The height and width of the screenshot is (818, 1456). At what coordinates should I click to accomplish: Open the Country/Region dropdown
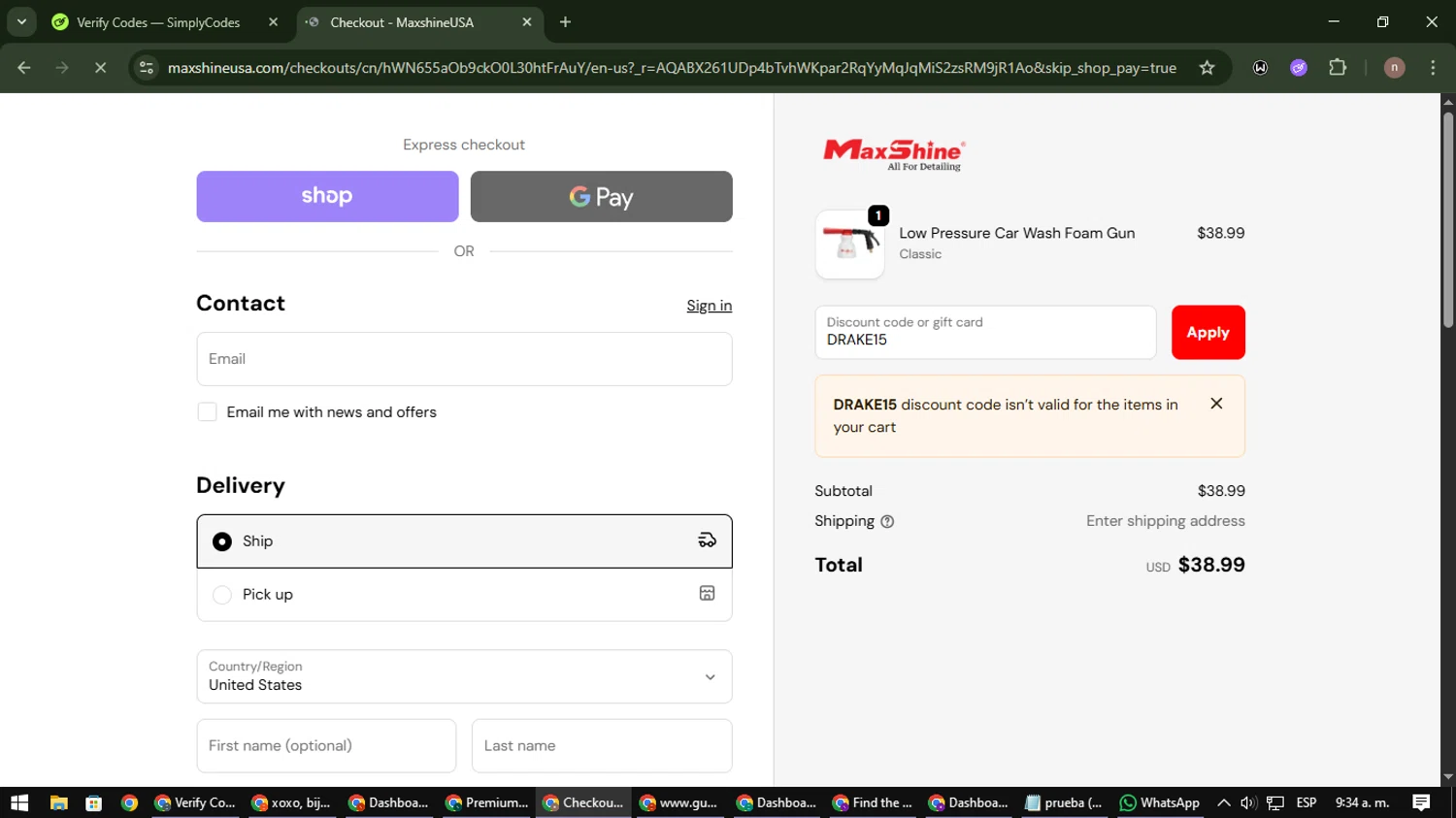tap(464, 676)
